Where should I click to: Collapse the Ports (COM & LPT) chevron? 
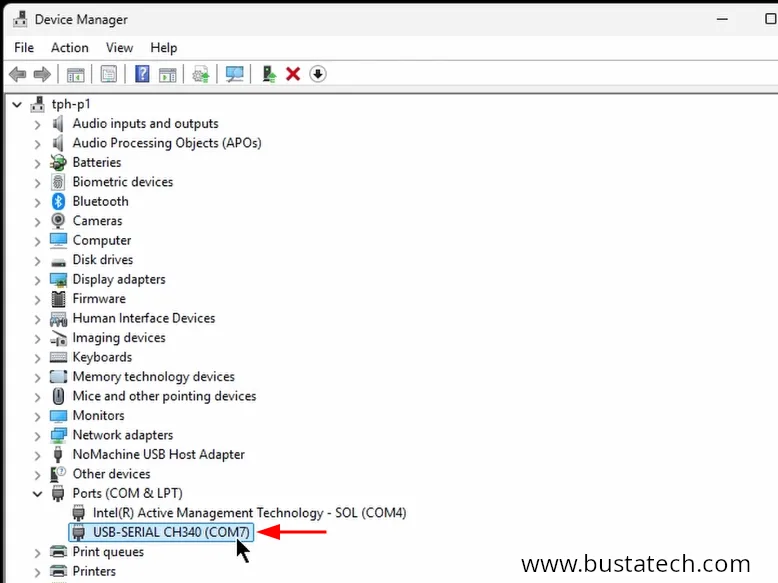click(x=37, y=494)
